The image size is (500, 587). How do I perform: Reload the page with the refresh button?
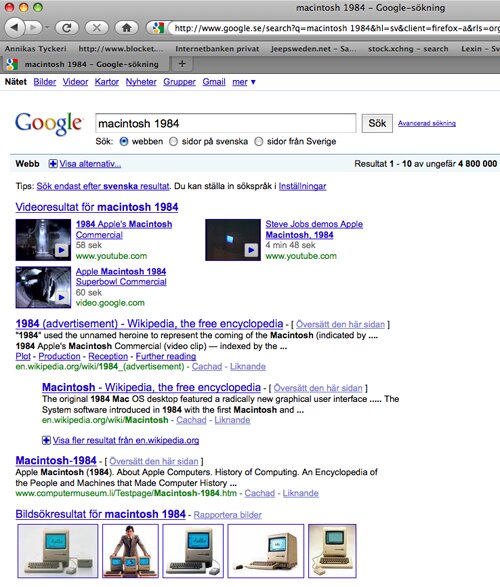point(67,27)
